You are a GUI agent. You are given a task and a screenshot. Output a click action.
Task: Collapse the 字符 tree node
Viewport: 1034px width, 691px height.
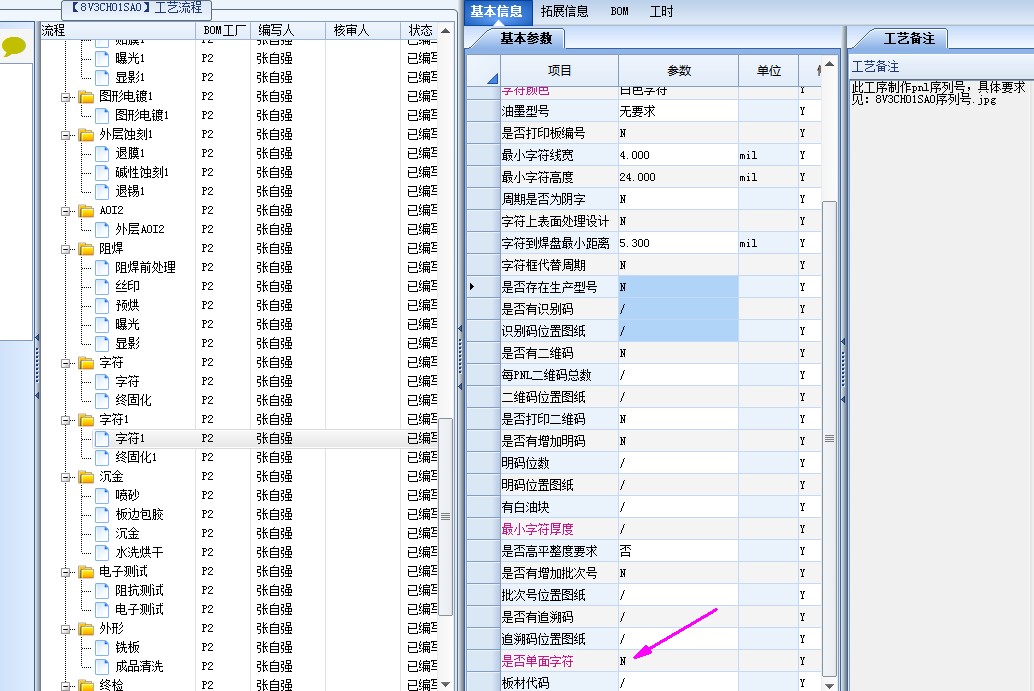coord(66,363)
